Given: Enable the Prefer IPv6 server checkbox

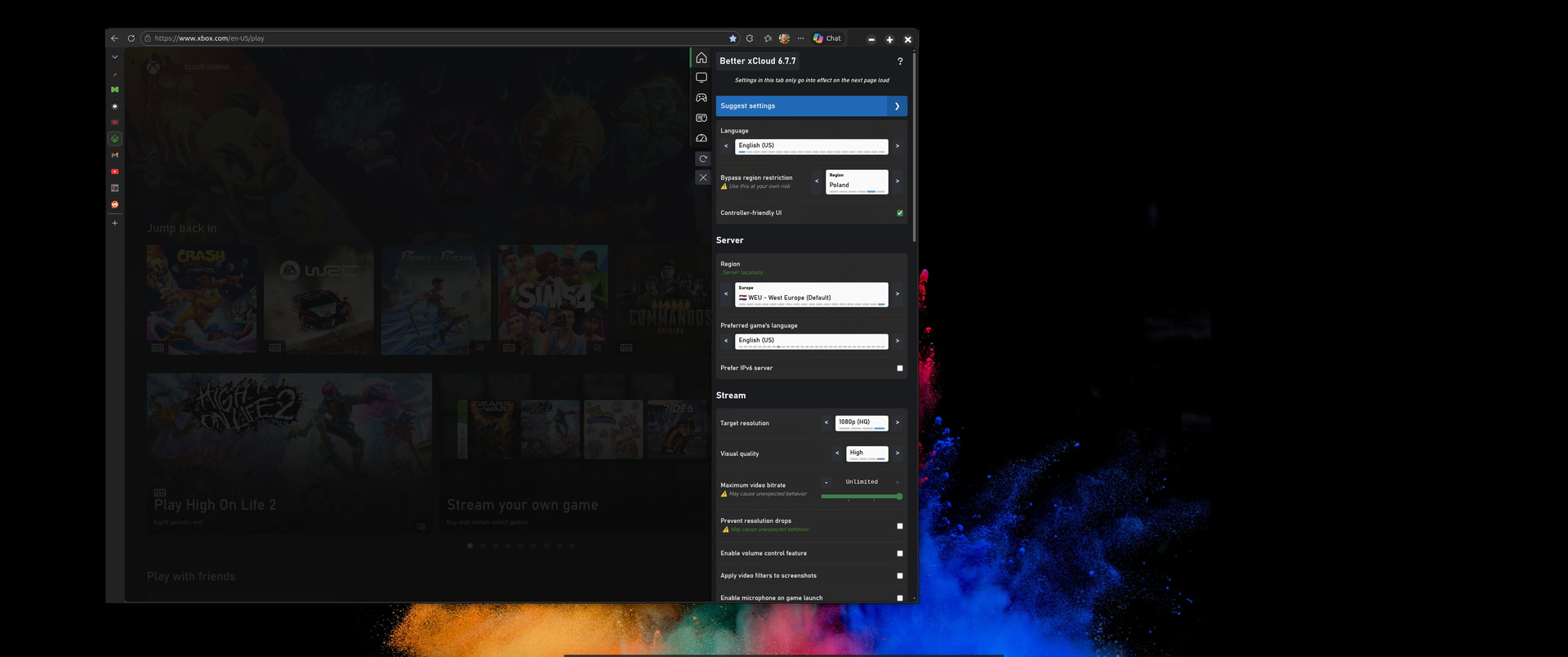Looking at the screenshot, I should click(900, 369).
